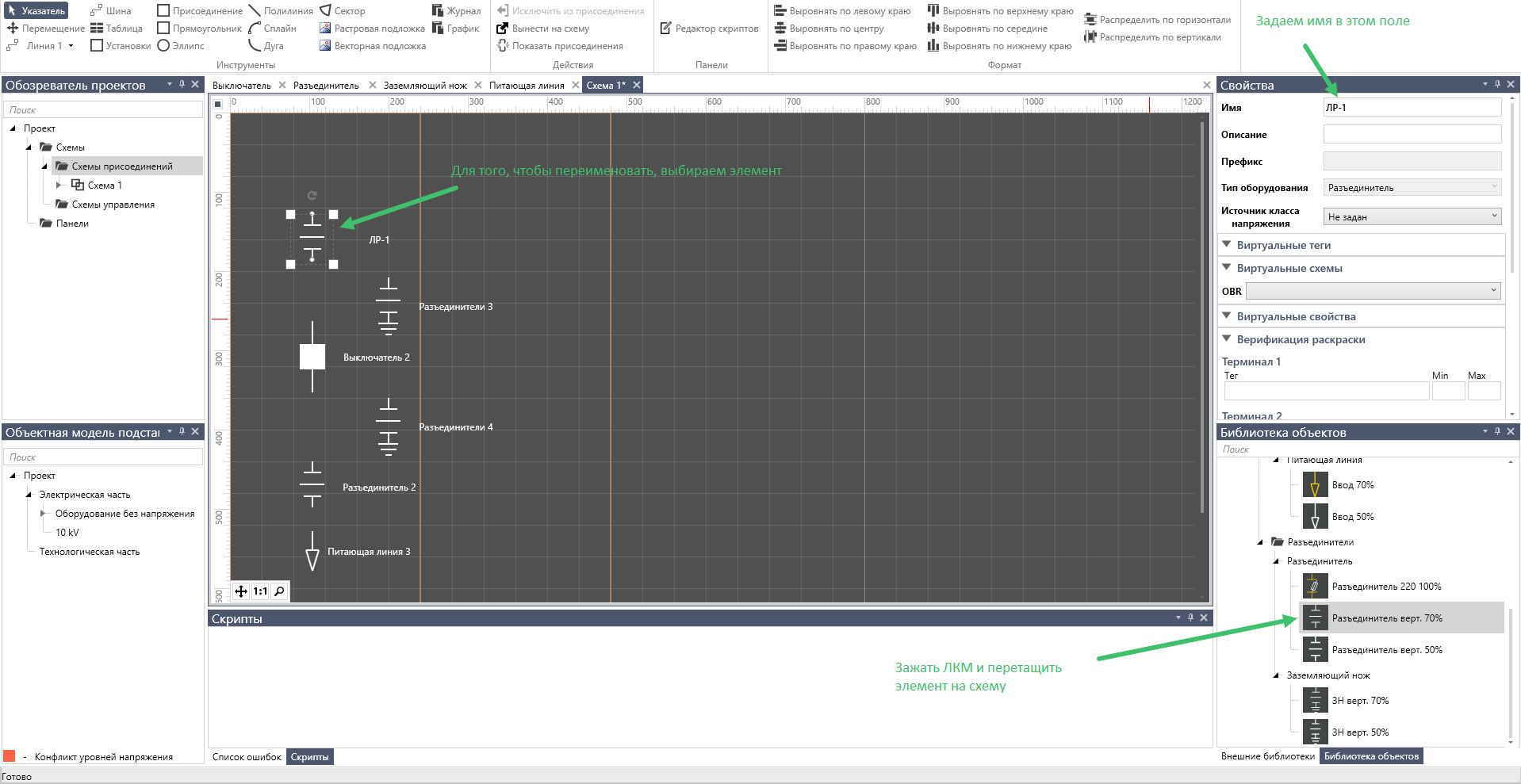Viewport: 1521px width, 784px height.
Task: Align objects with Выровнять по правому краю
Action: pos(845,46)
